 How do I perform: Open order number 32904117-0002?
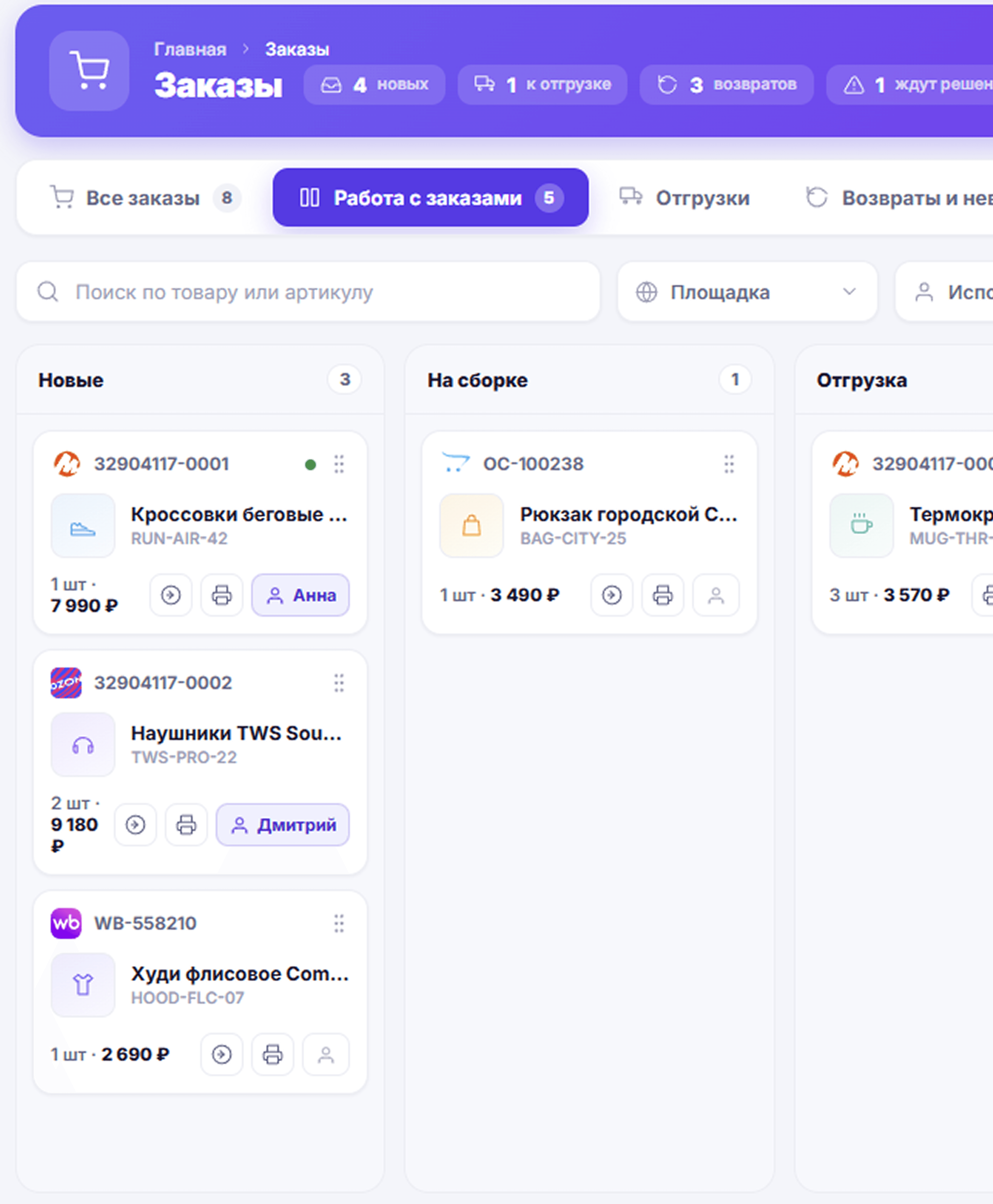163,683
